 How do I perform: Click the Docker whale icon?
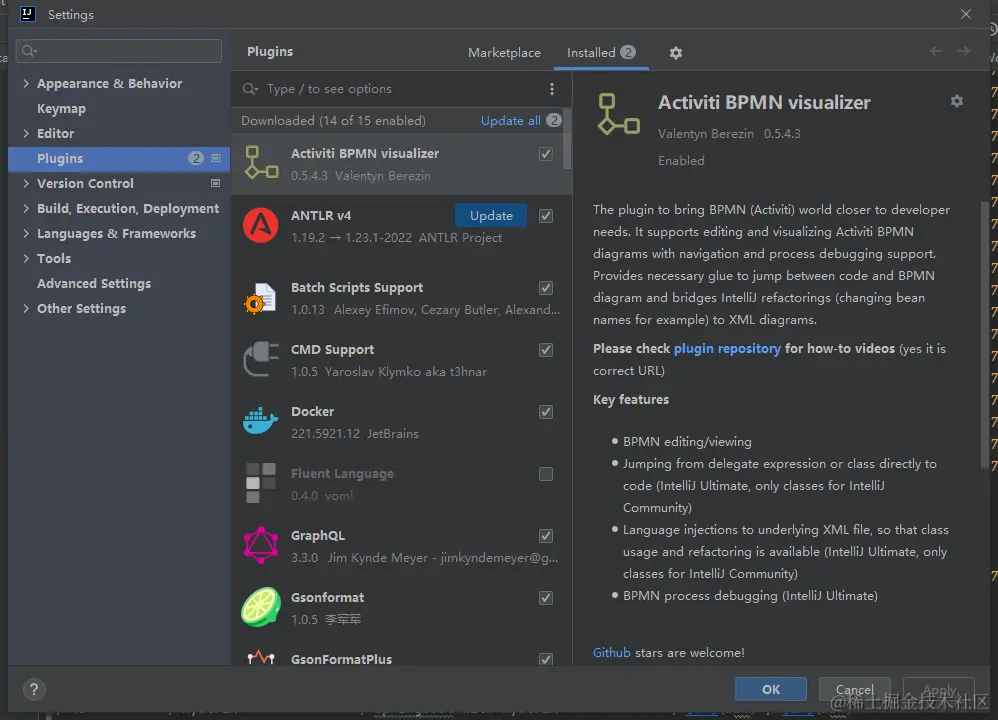click(x=260, y=421)
